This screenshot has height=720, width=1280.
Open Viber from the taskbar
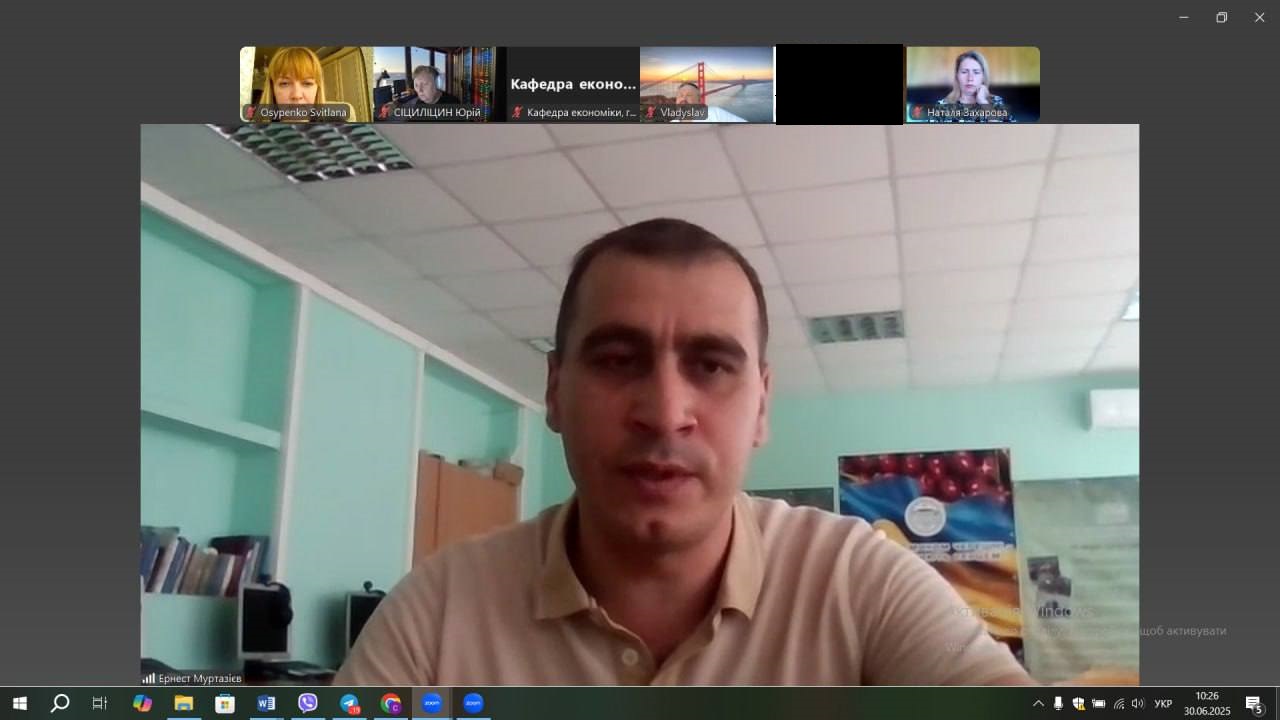308,703
